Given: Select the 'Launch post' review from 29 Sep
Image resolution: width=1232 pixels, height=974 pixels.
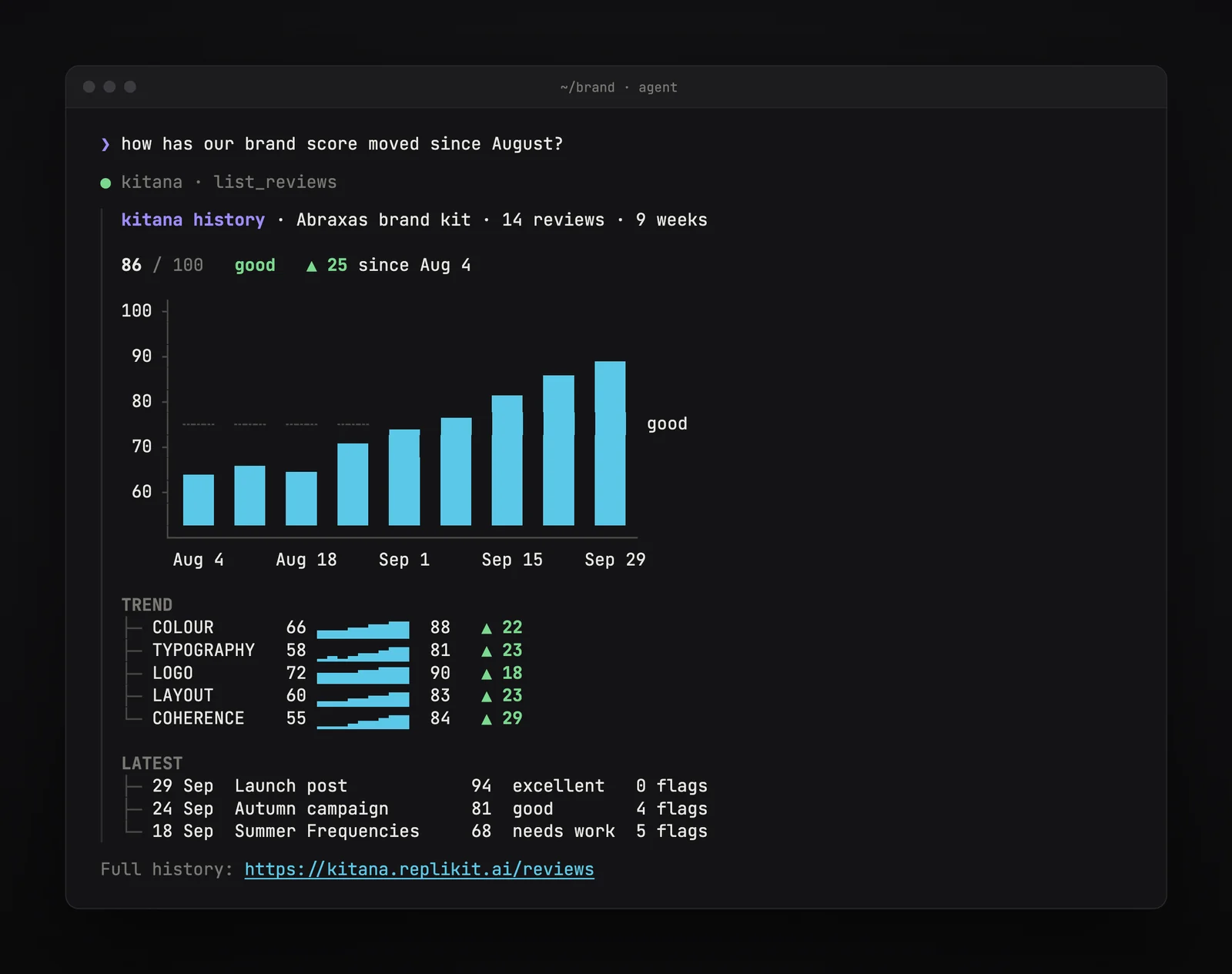Looking at the screenshot, I should (x=291, y=786).
